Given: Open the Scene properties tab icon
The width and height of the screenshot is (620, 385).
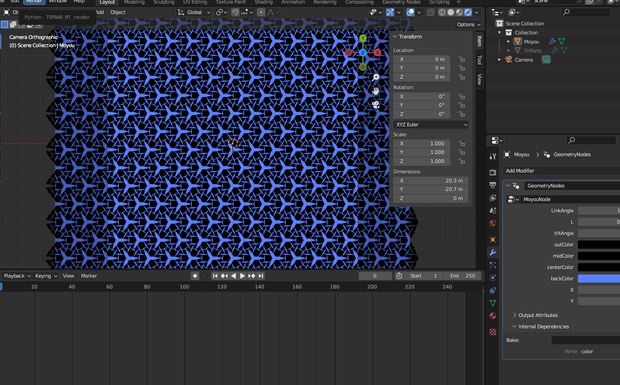Looking at the screenshot, I should coord(493,211).
